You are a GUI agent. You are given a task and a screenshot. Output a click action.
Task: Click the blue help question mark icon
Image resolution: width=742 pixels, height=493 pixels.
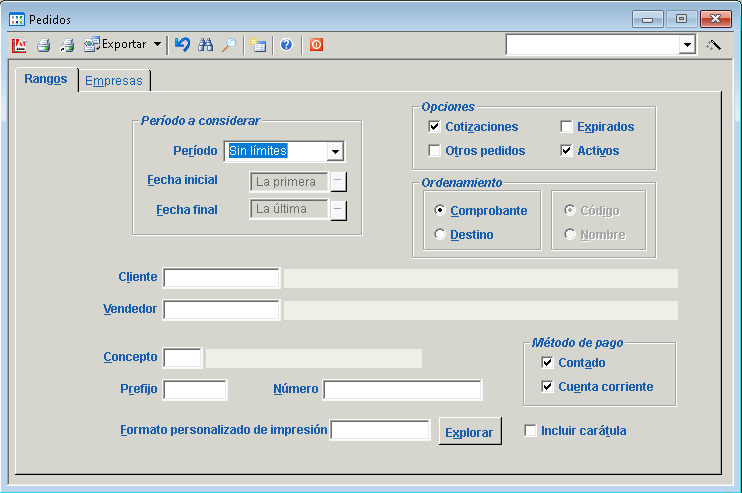[286, 45]
